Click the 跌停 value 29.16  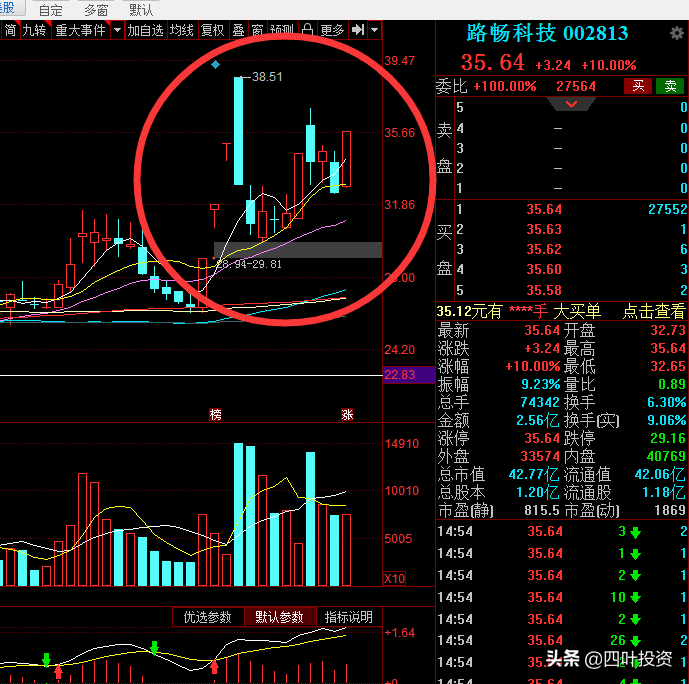tap(668, 438)
